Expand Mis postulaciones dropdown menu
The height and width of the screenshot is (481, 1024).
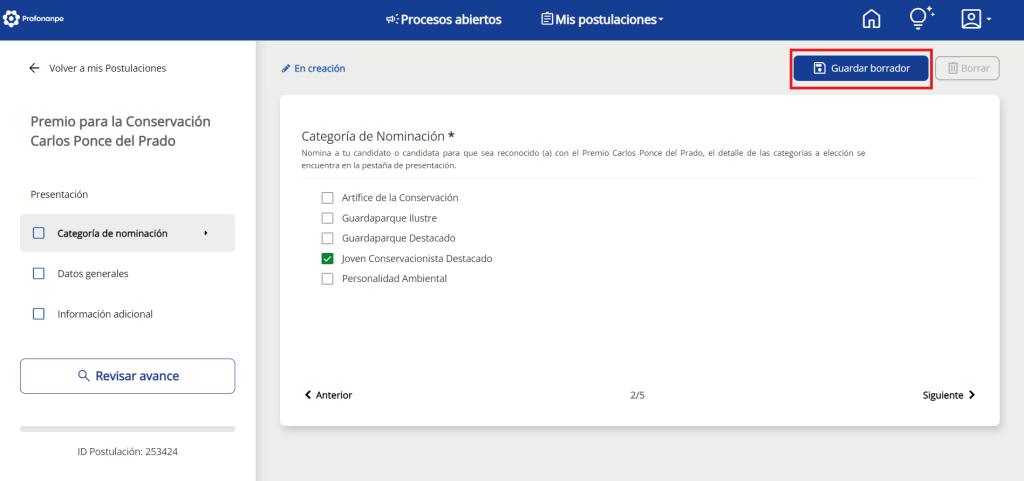pyautogui.click(x=602, y=20)
